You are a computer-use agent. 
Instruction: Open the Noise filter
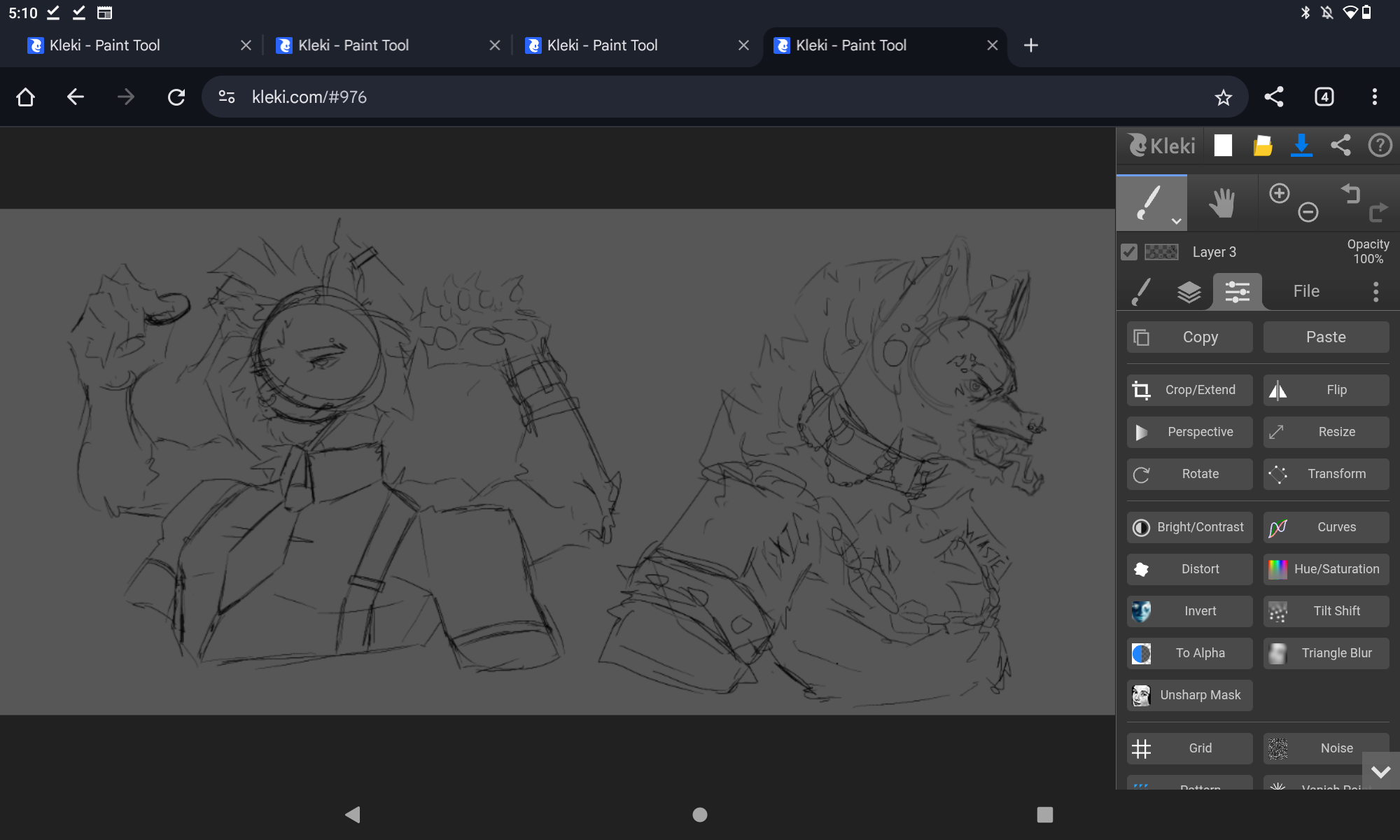point(1326,748)
